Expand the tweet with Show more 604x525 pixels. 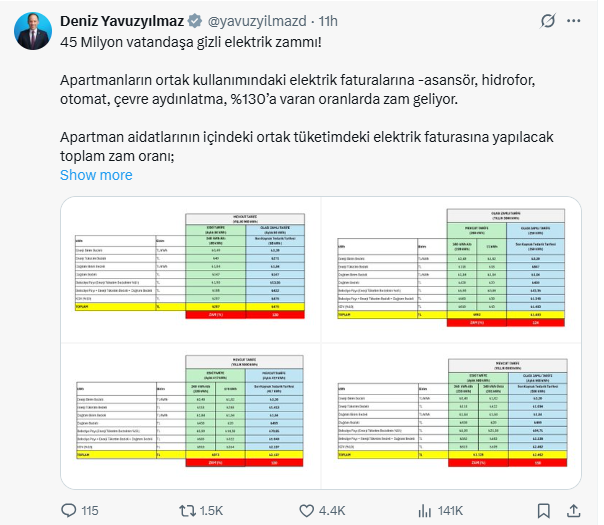(96, 175)
